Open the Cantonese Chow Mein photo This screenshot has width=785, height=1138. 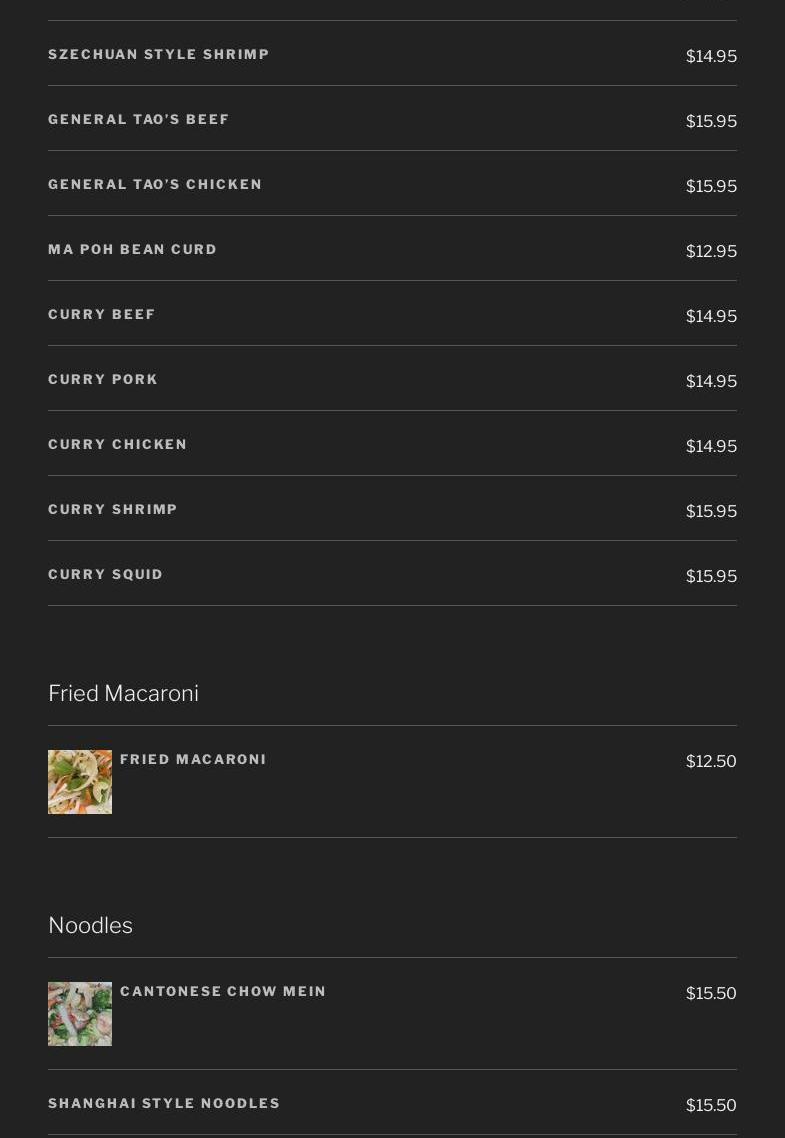tap(80, 1014)
